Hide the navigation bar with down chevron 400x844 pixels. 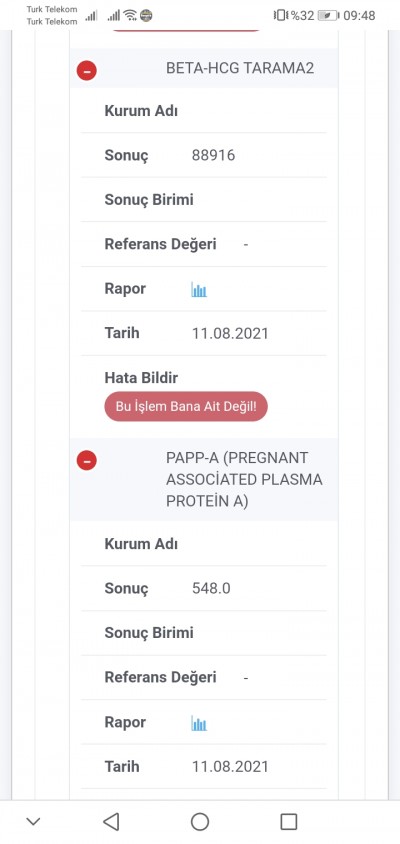click(33, 821)
